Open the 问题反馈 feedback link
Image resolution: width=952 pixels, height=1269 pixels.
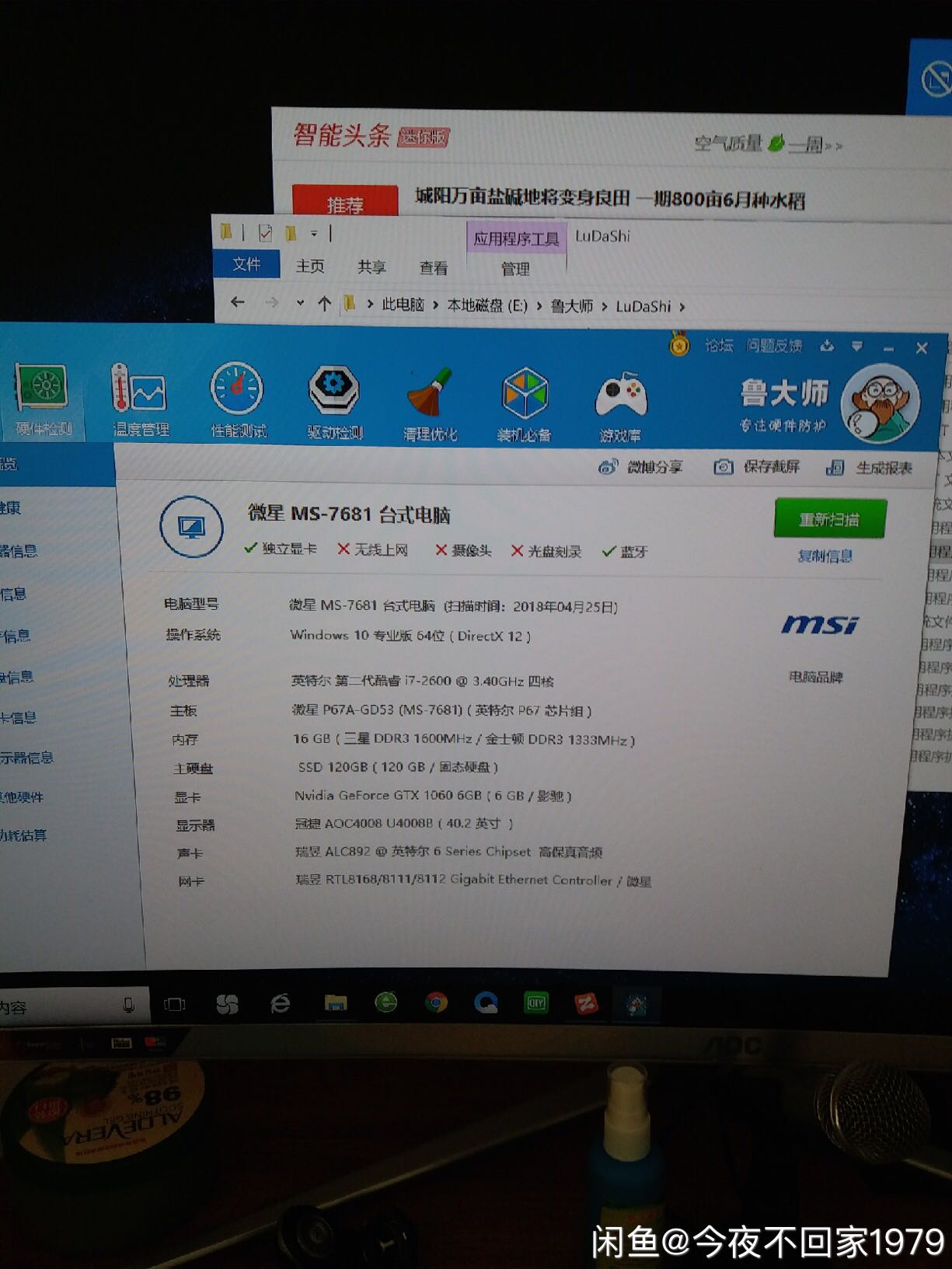point(774,346)
